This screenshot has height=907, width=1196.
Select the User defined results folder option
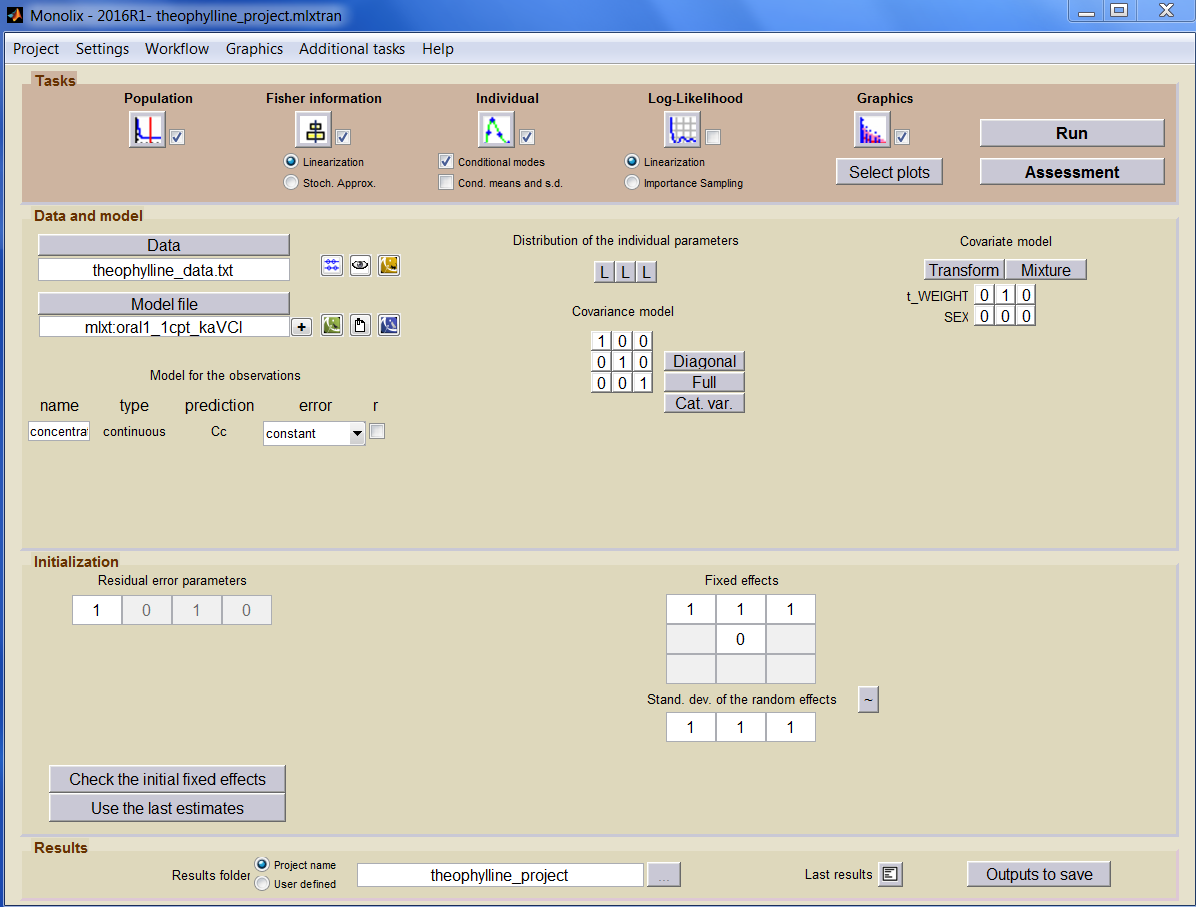tap(262, 884)
